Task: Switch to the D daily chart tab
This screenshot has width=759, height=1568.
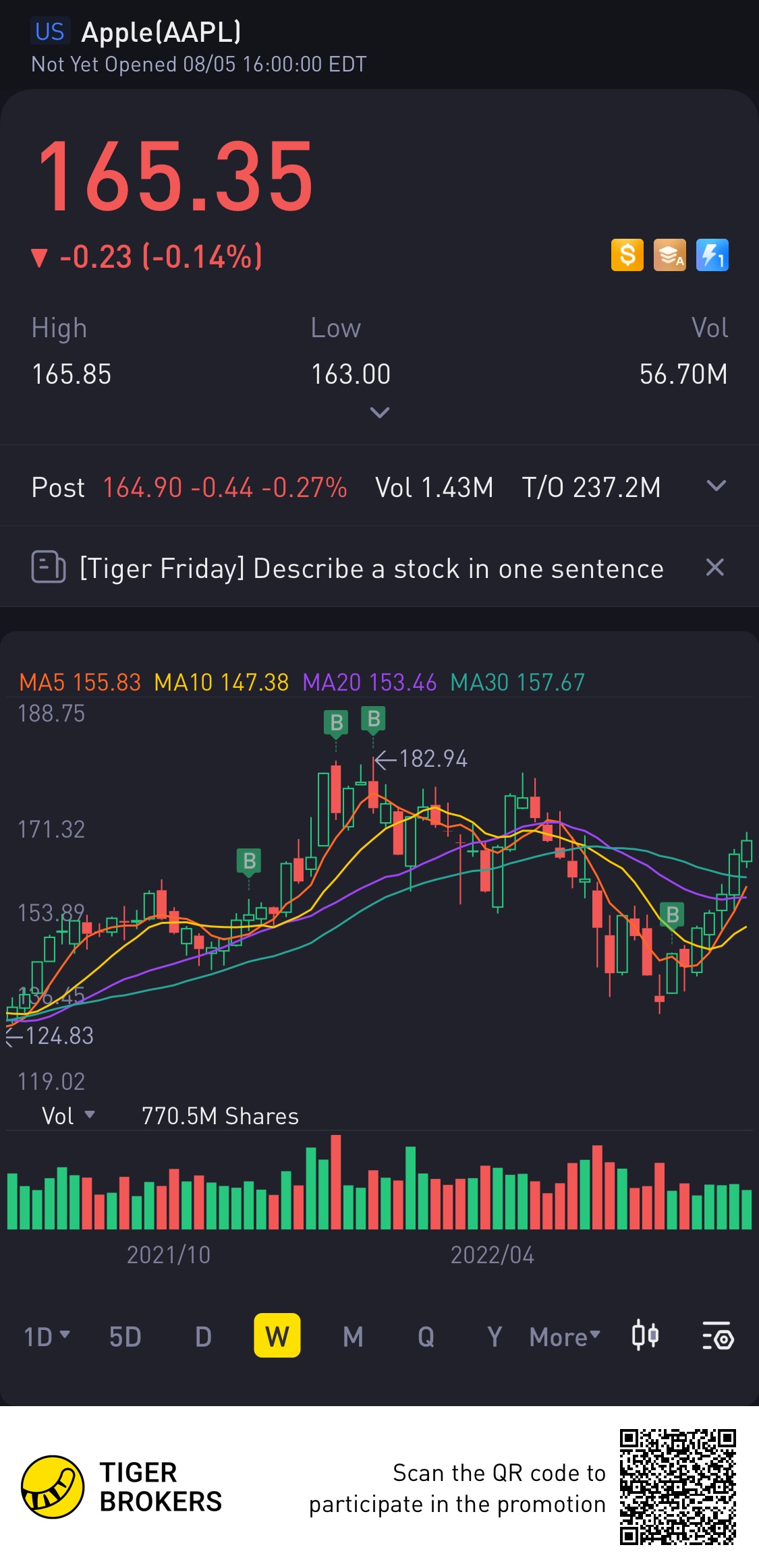Action: (203, 1337)
